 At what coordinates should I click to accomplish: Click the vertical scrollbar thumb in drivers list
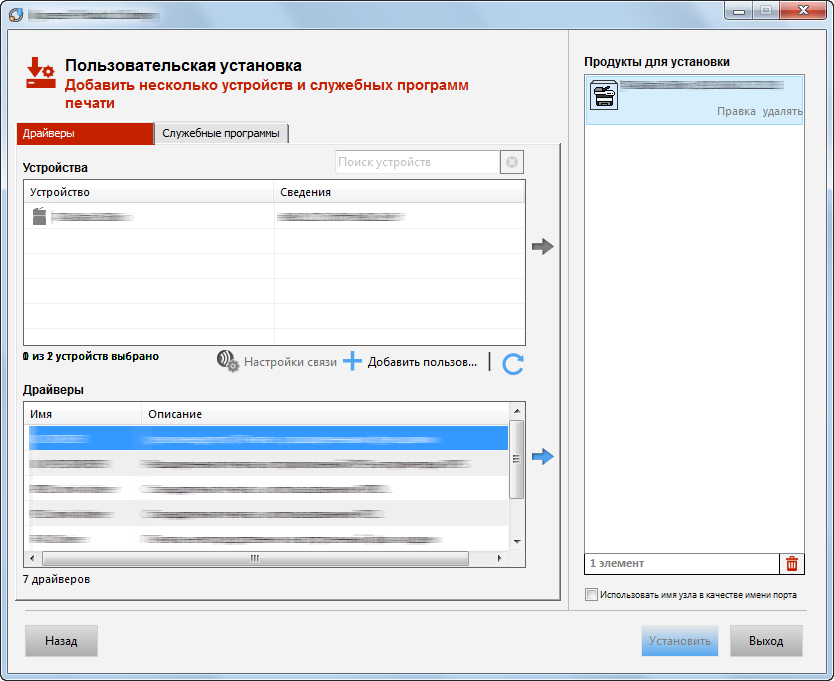point(516,459)
